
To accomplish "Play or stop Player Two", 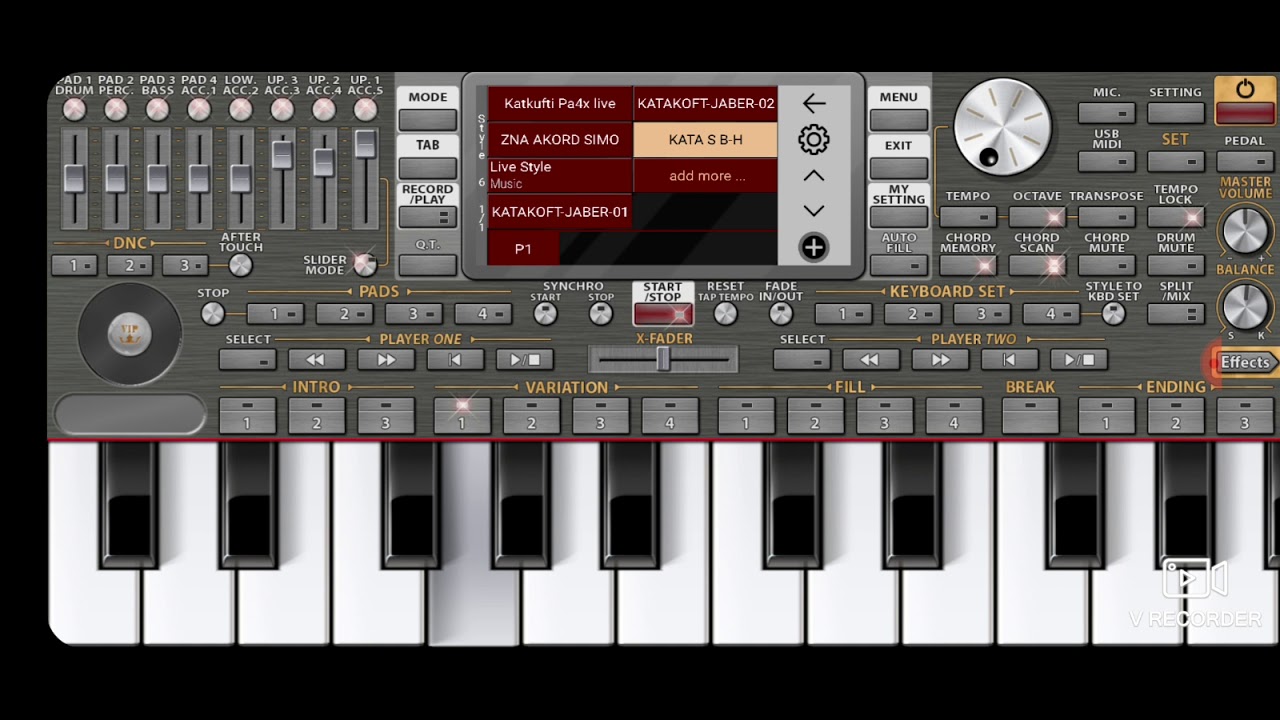I will [1079, 360].
